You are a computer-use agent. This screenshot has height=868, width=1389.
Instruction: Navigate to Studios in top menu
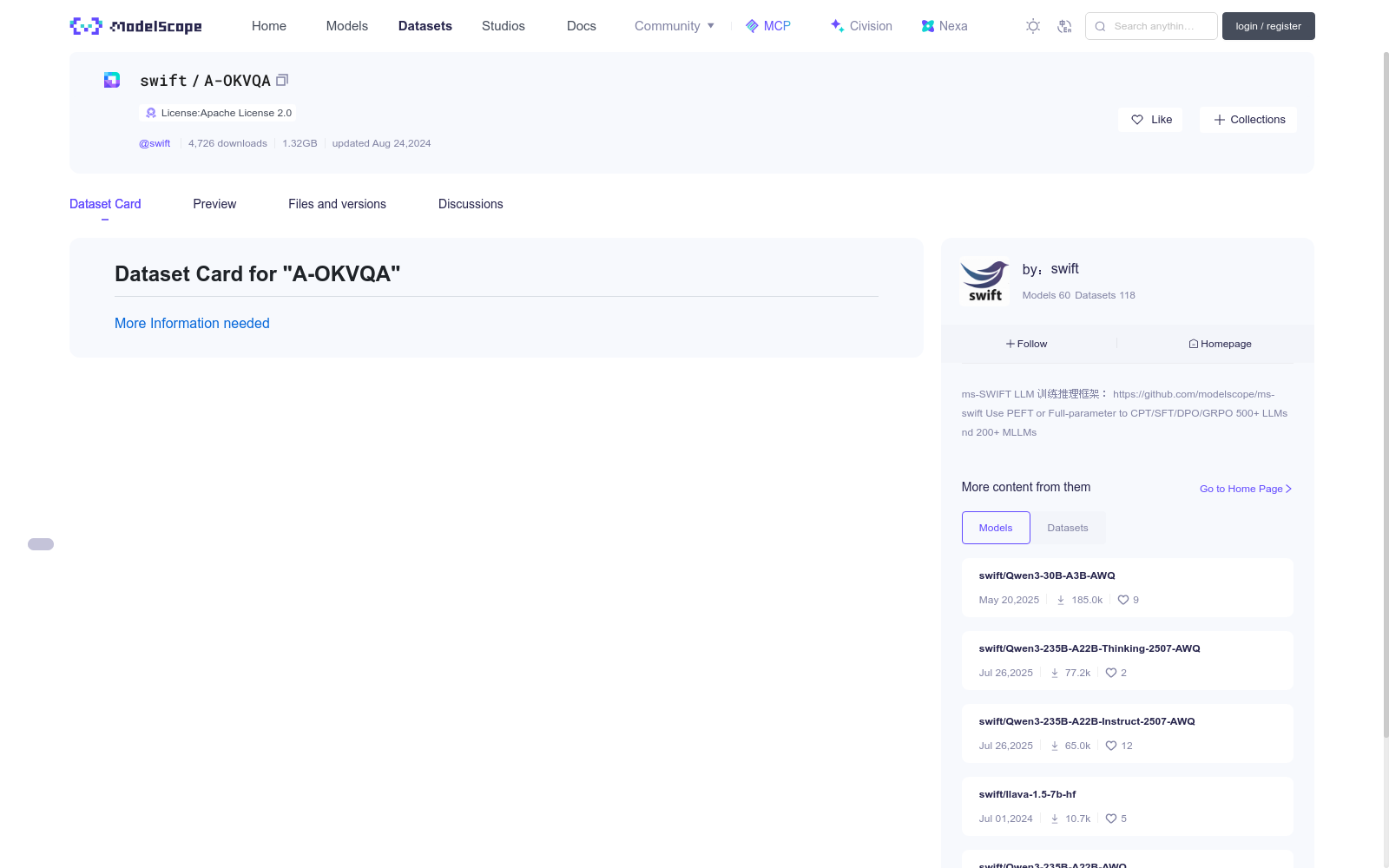[504, 26]
